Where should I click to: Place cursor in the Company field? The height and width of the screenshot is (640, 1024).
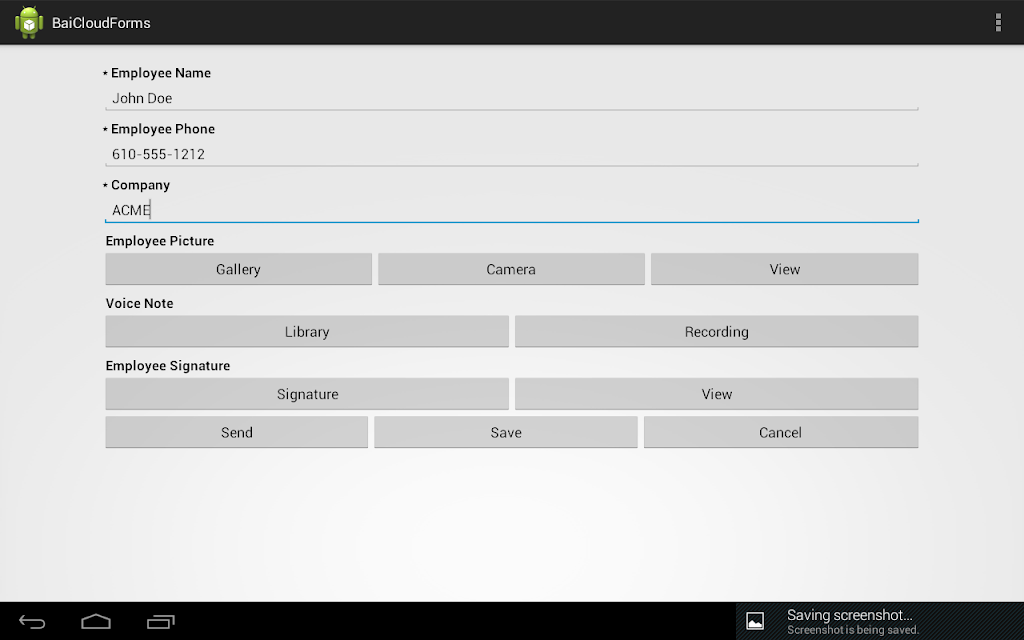click(512, 210)
